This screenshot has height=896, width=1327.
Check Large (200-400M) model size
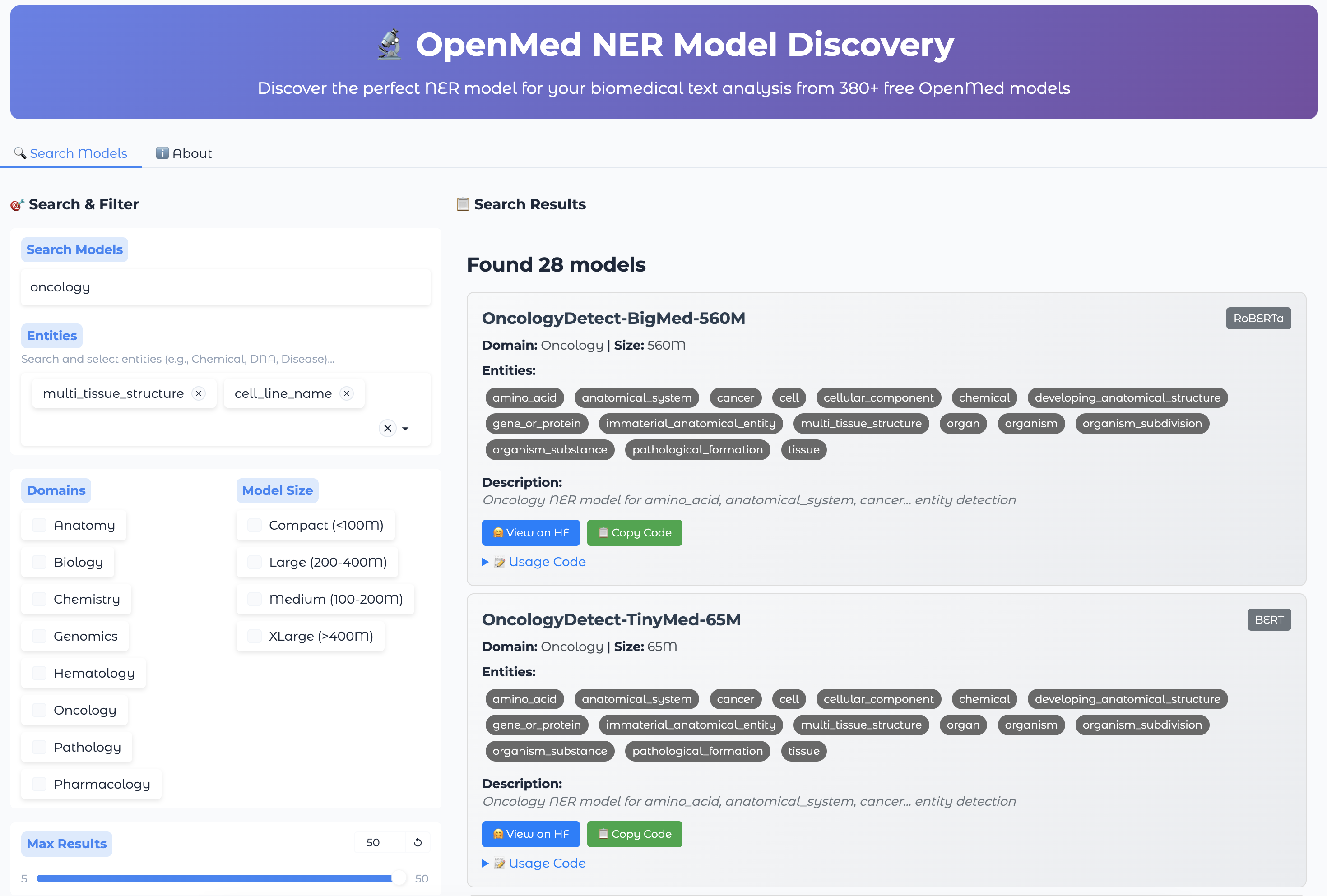255,562
